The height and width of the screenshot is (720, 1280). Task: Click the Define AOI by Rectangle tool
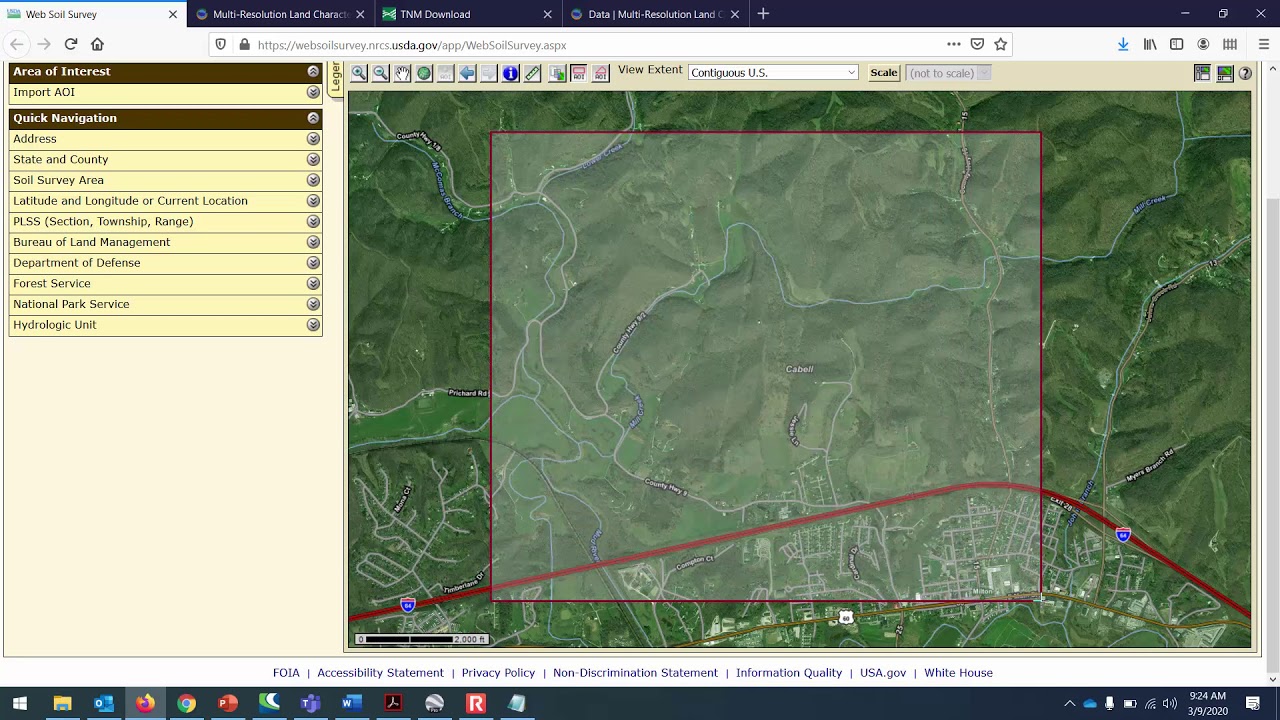tap(579, 73)
